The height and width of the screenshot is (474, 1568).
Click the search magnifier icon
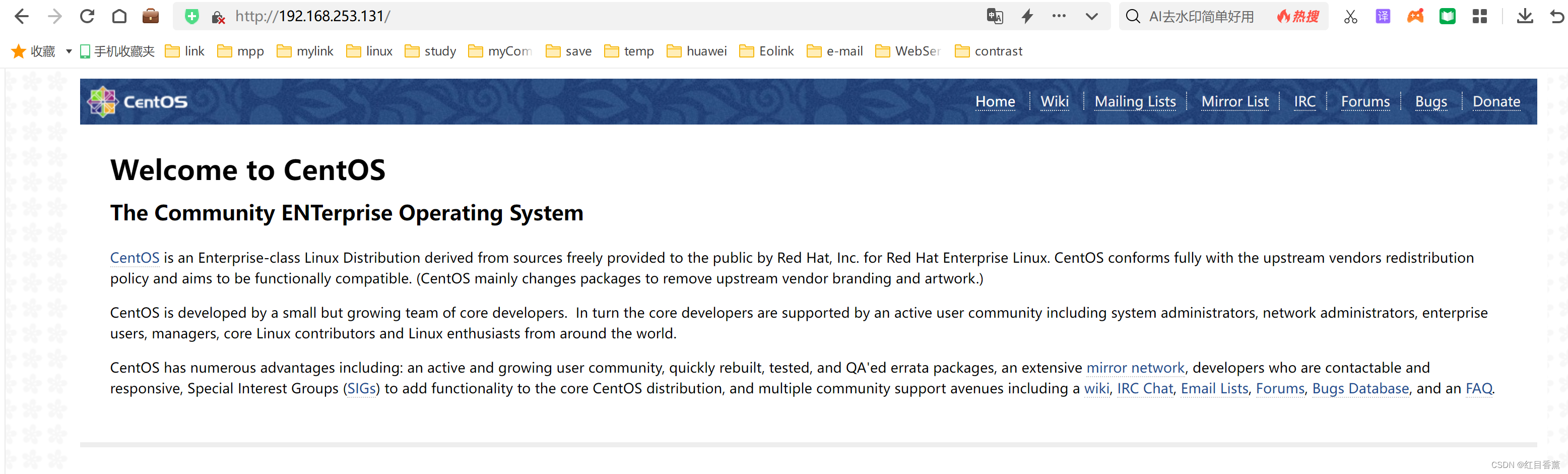[1133, 17]
